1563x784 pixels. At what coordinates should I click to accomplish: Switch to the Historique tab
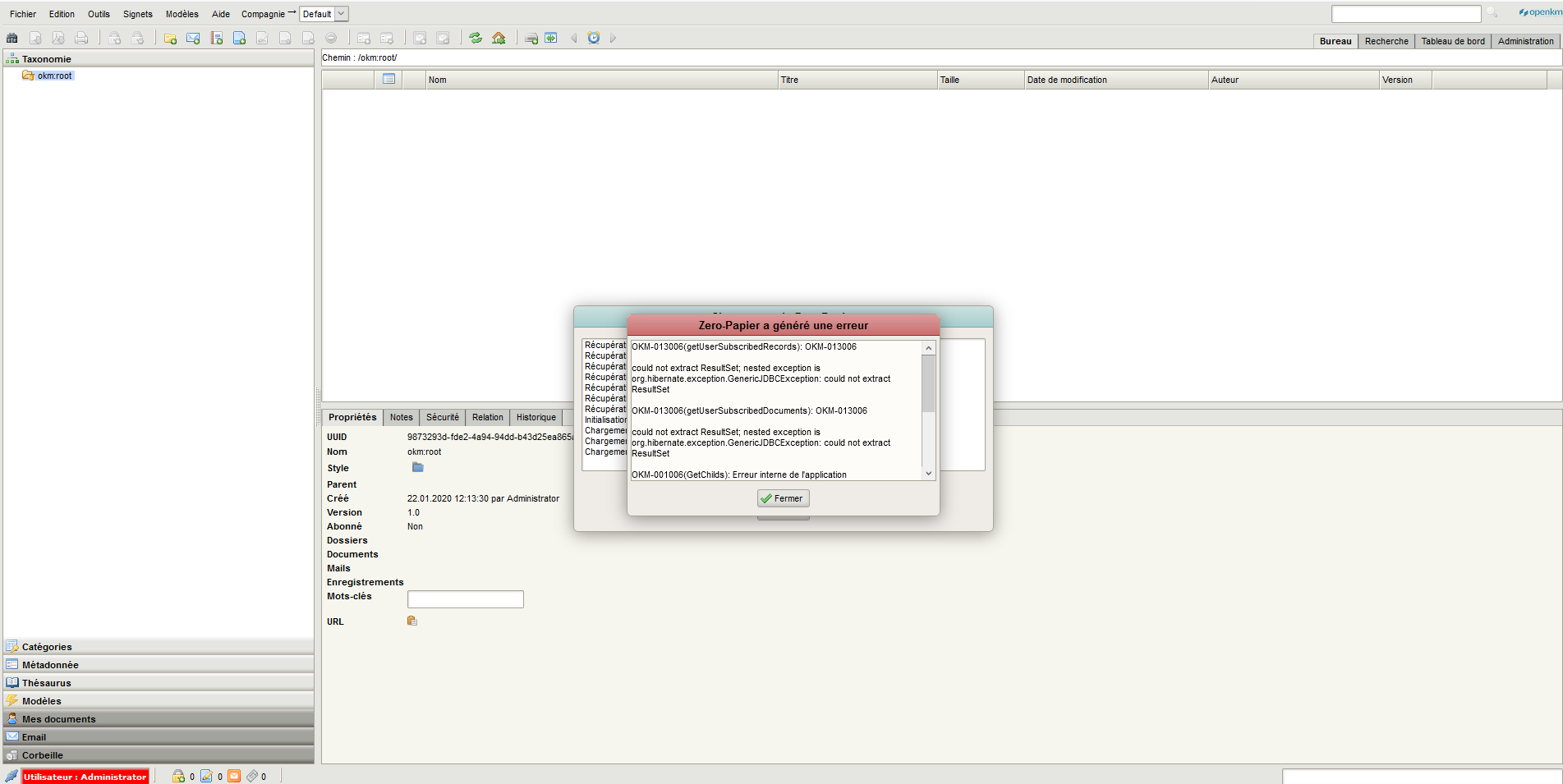pos(536,417)
